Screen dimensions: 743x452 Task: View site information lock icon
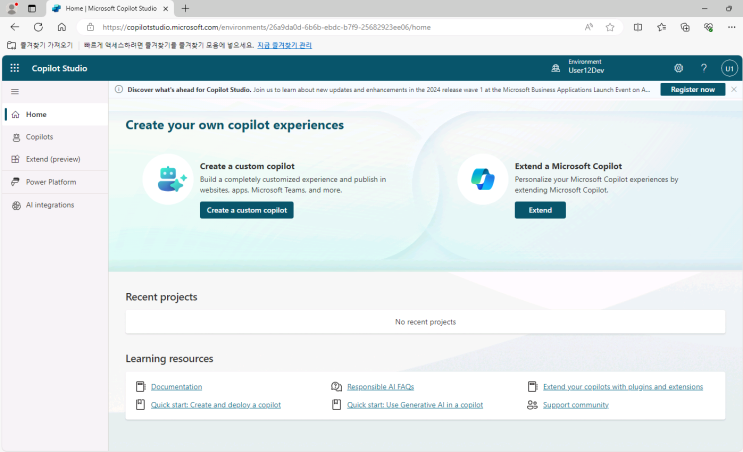91,27
